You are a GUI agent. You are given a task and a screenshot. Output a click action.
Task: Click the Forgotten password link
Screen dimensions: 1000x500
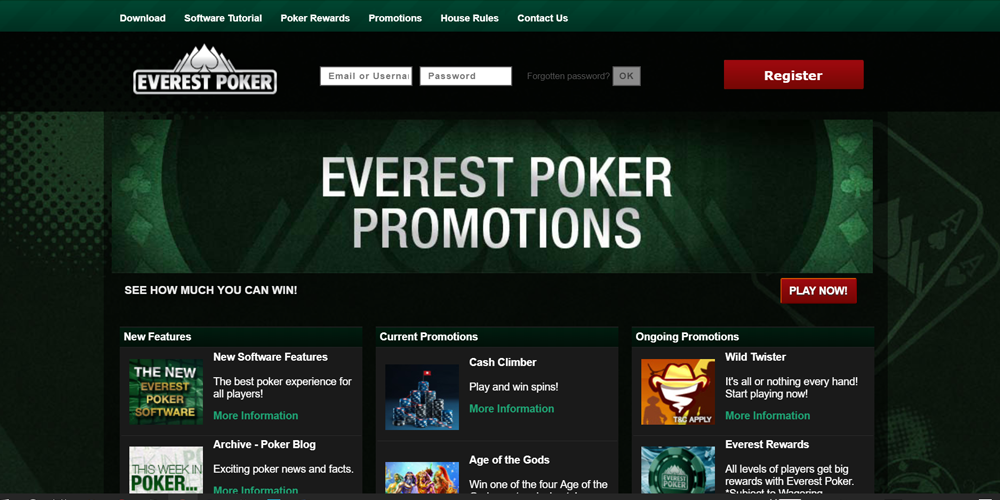click(568, 76)
